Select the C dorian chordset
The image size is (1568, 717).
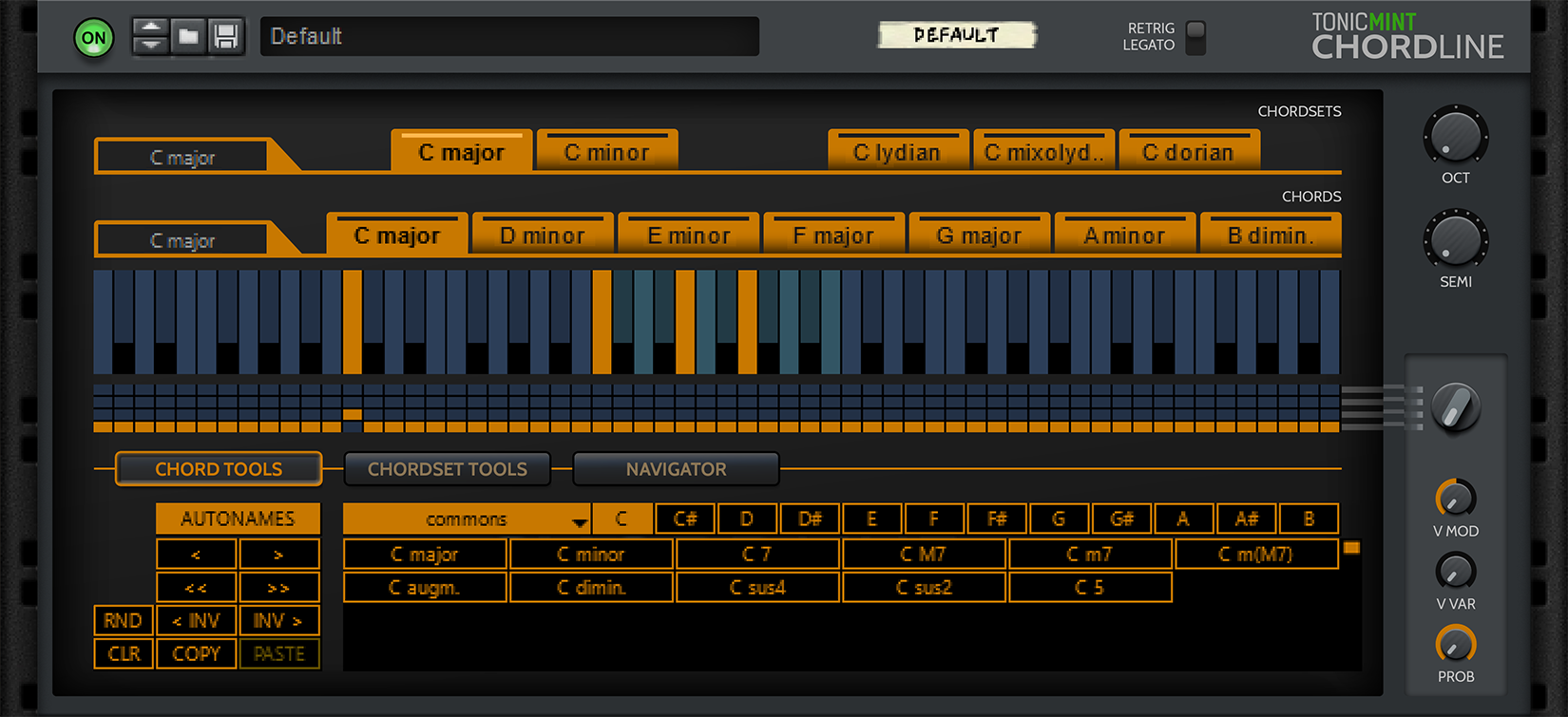(1188, 152)
